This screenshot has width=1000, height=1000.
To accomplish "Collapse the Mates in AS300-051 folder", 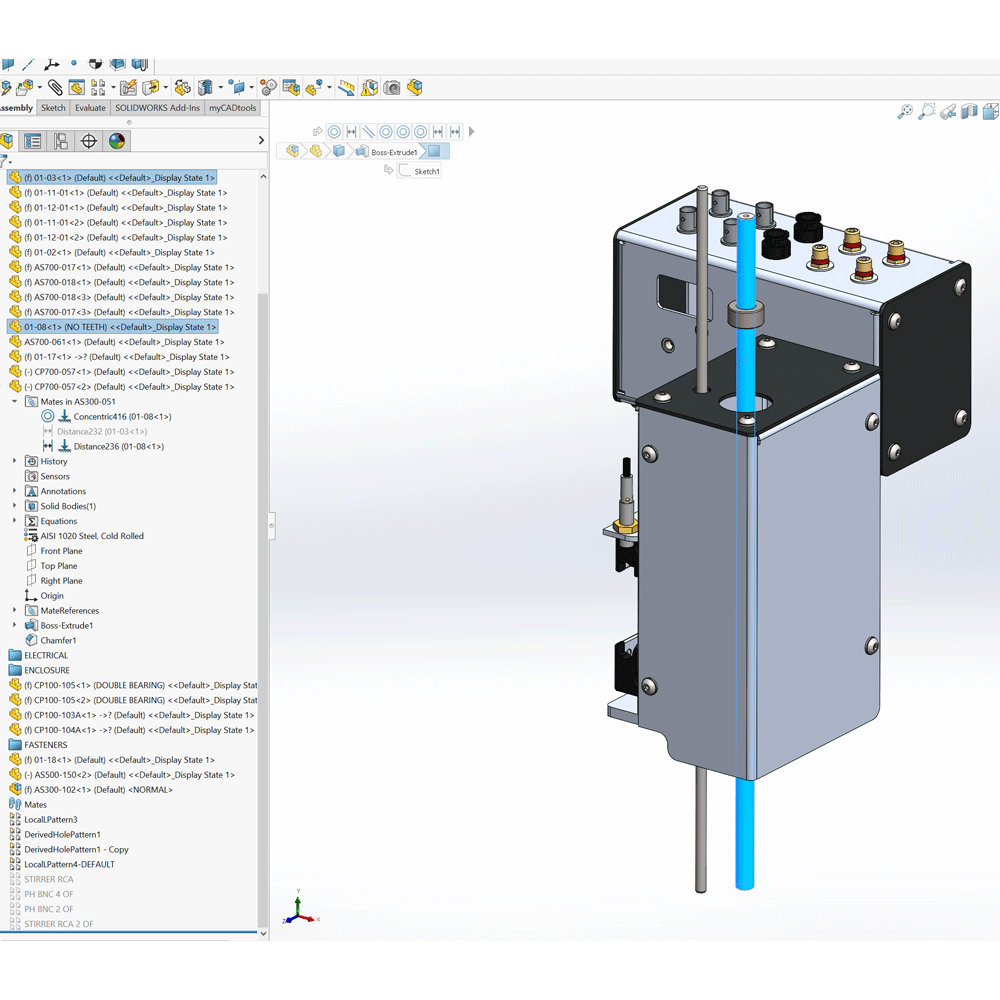I will (14, 402).
